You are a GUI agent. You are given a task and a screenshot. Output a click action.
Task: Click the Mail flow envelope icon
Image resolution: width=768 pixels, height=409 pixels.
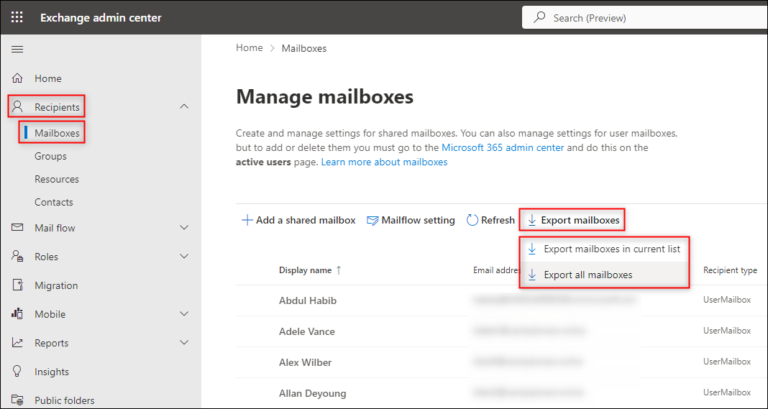click(17, 228)
